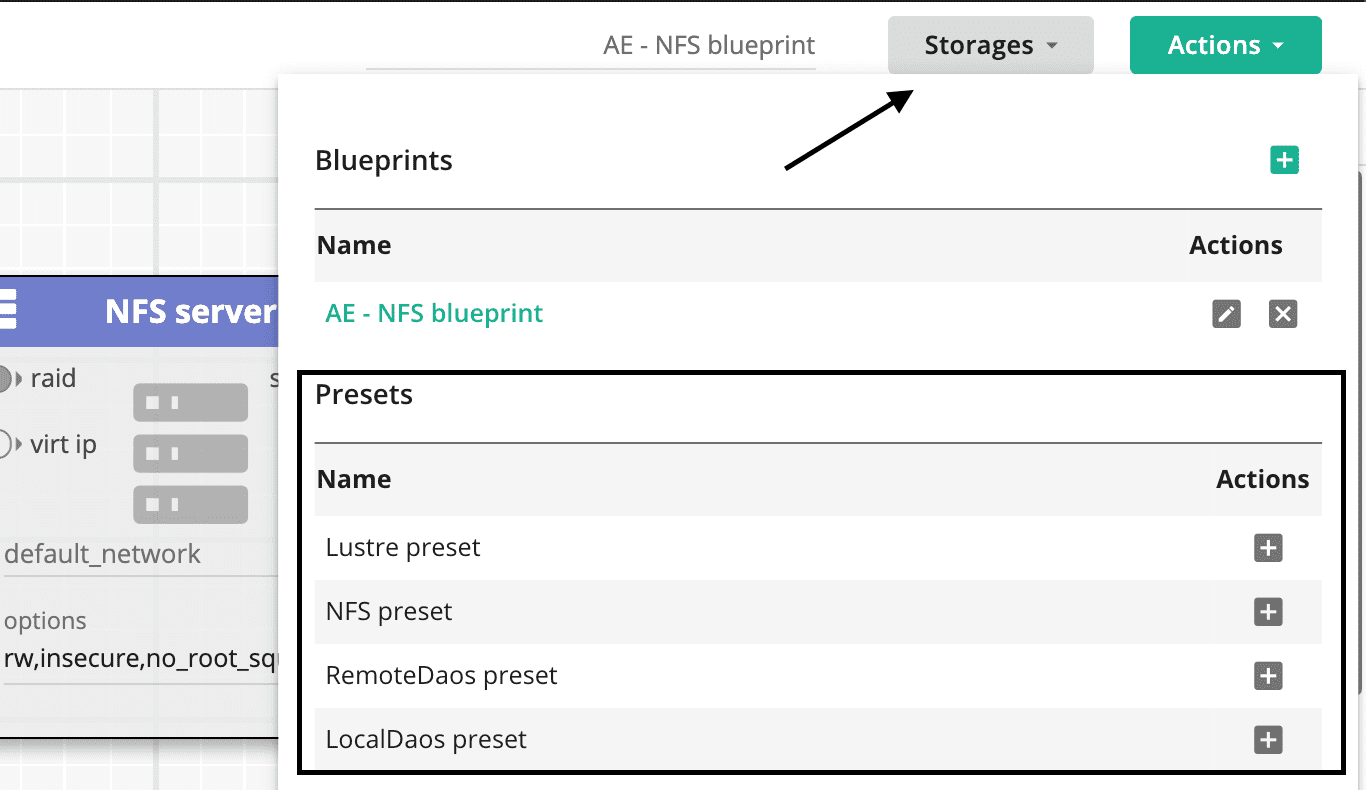Select the first disk slot icon beside raid

click(190, 402)
